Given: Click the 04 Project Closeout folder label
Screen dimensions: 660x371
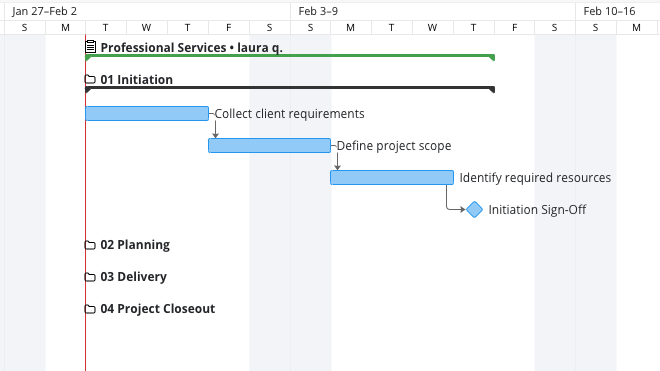Looking at the screenshot, I should (157, 309).
